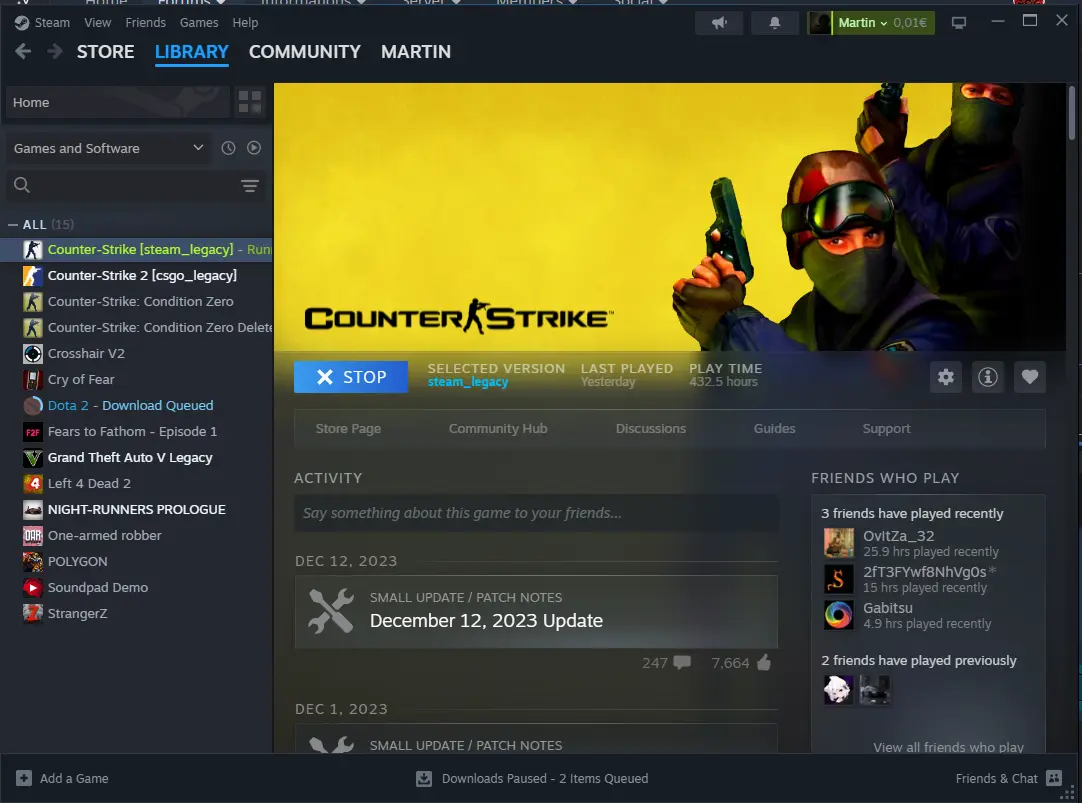Select NIGHT-RUNNERS PROLOGUE

coord(137,510)
